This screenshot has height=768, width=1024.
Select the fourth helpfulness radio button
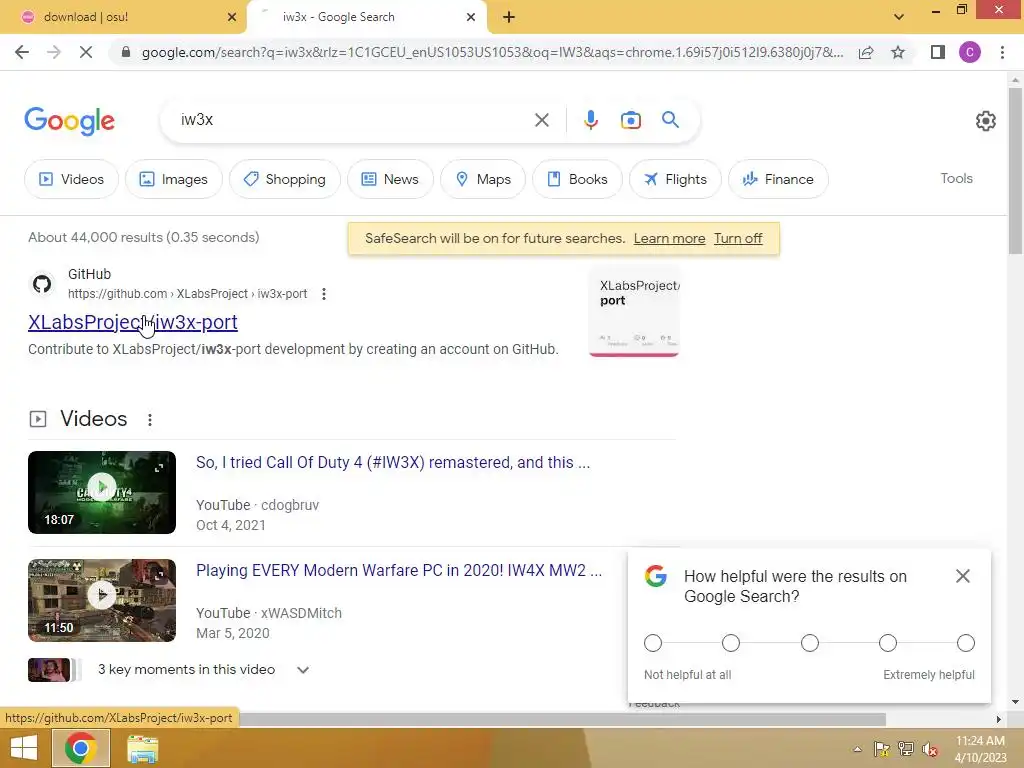pyautogui.click(x=888, y=643)
